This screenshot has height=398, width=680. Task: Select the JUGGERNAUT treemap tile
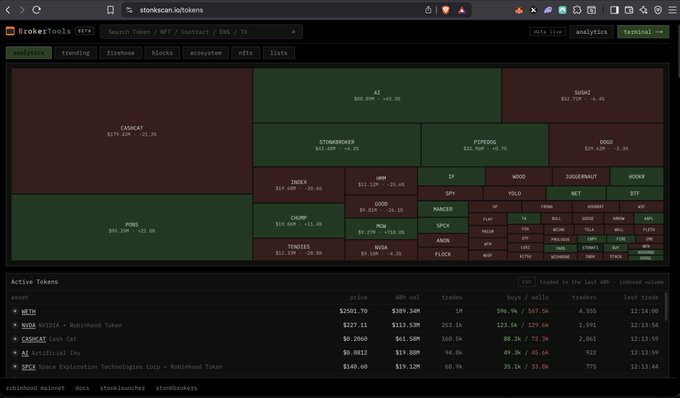pyautogui.click(x=581, y=176)
